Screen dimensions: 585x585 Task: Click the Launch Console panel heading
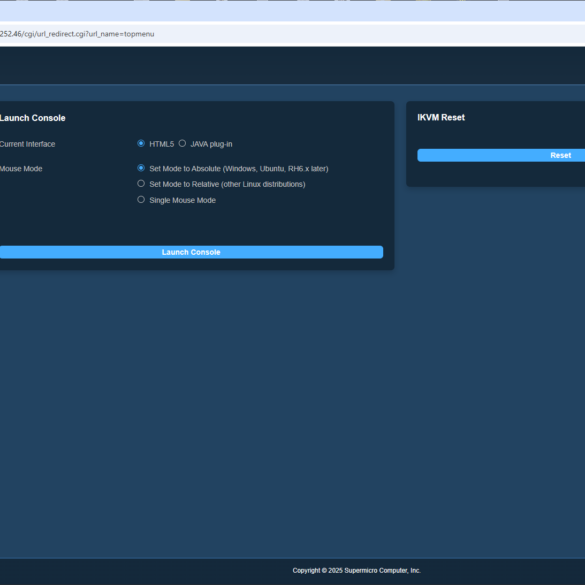32,118
